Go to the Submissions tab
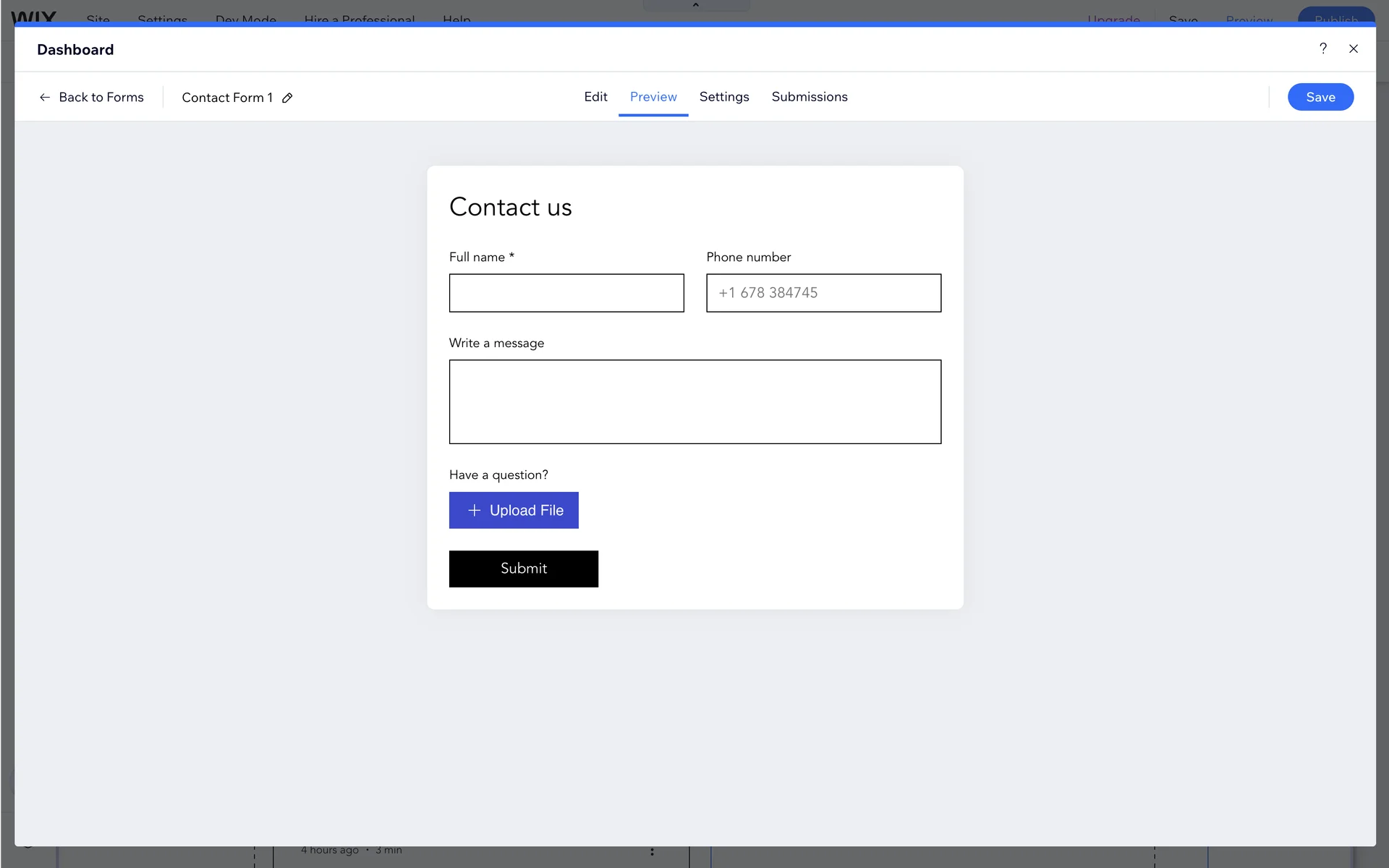1389x868 pixels. click(x=809, y=97)
